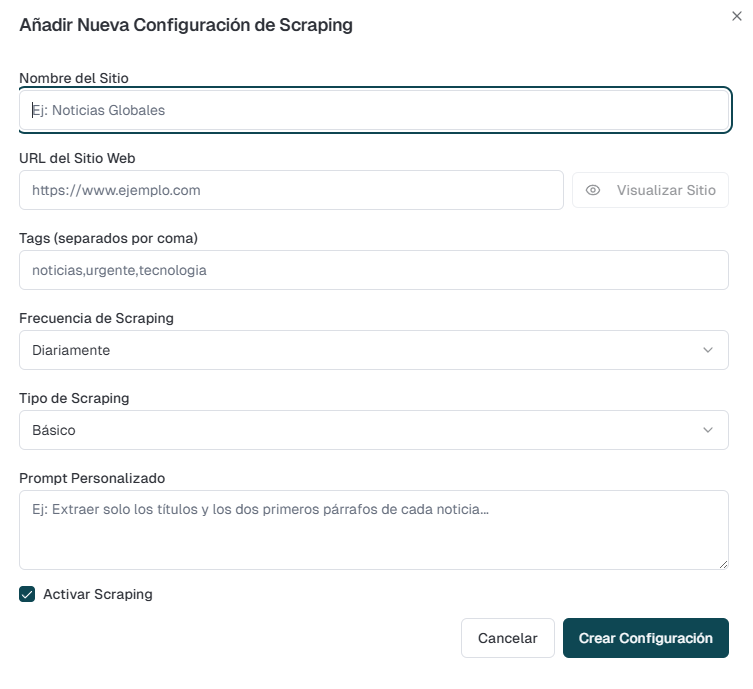753x689 pixels.
Task: Click the chevron arrow in Frecuencia de Scraping
Action: coord(708,350)
